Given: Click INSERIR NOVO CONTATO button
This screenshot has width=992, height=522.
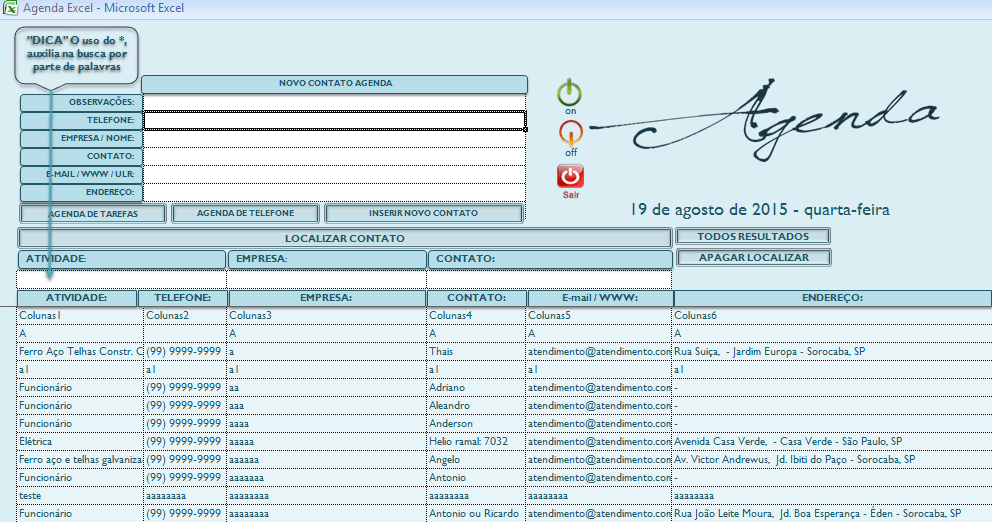Looking at the screenshot, I should [423, 213].
